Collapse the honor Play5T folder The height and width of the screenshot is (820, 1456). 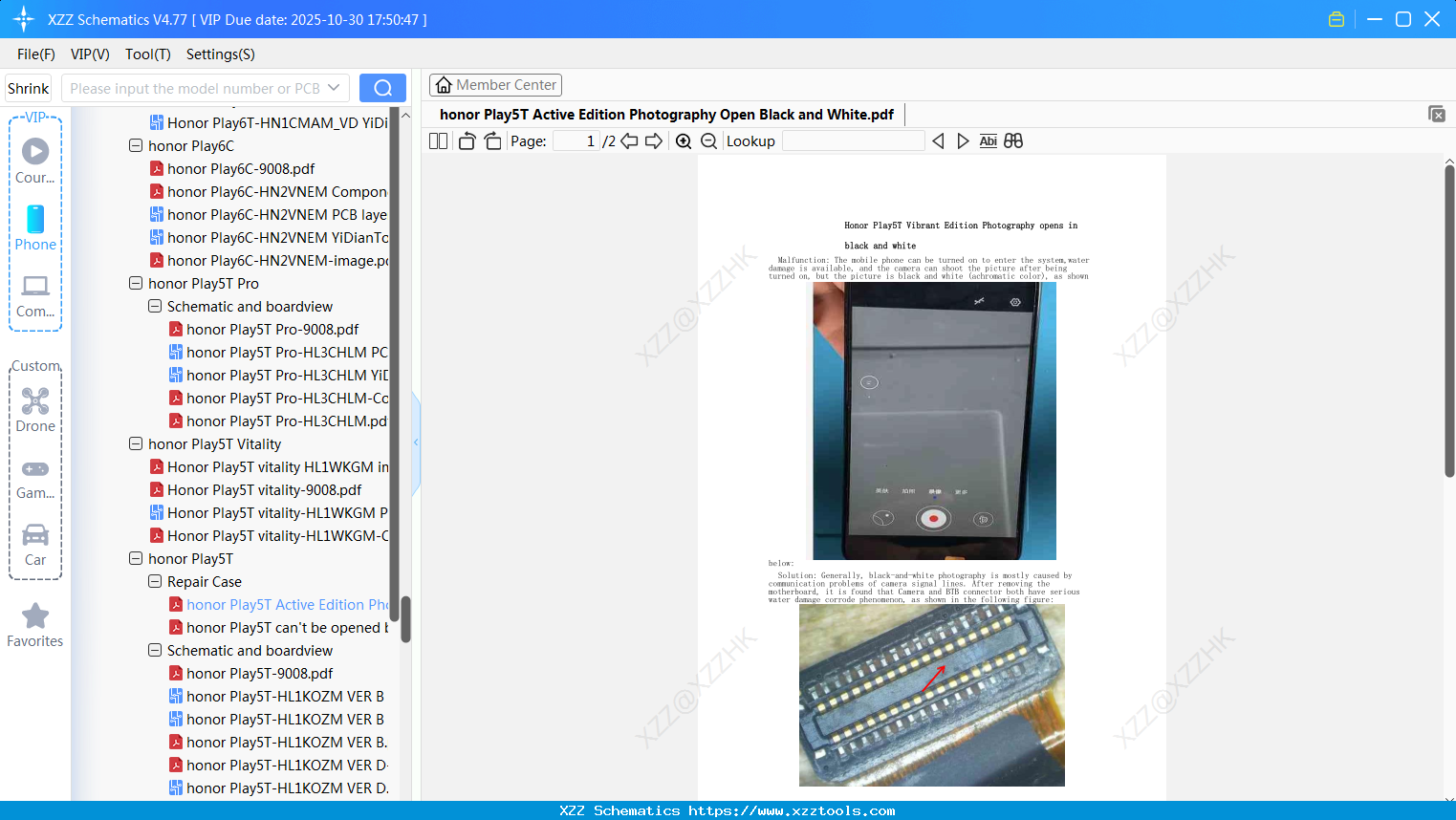136,558
